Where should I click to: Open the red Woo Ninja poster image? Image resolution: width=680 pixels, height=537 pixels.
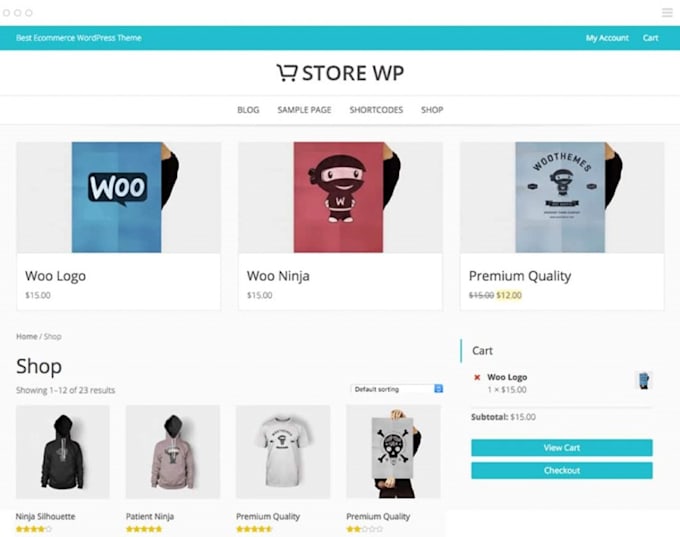pos(340,197)
